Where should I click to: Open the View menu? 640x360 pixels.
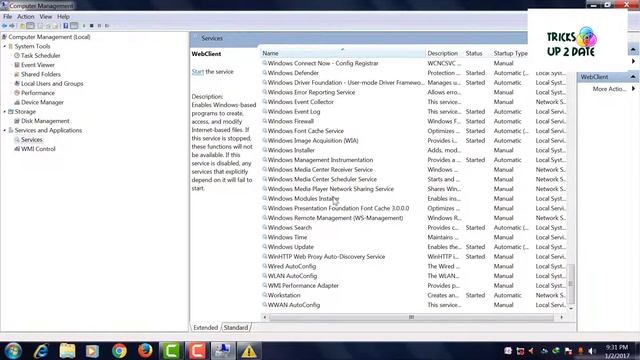click(45, 17)
